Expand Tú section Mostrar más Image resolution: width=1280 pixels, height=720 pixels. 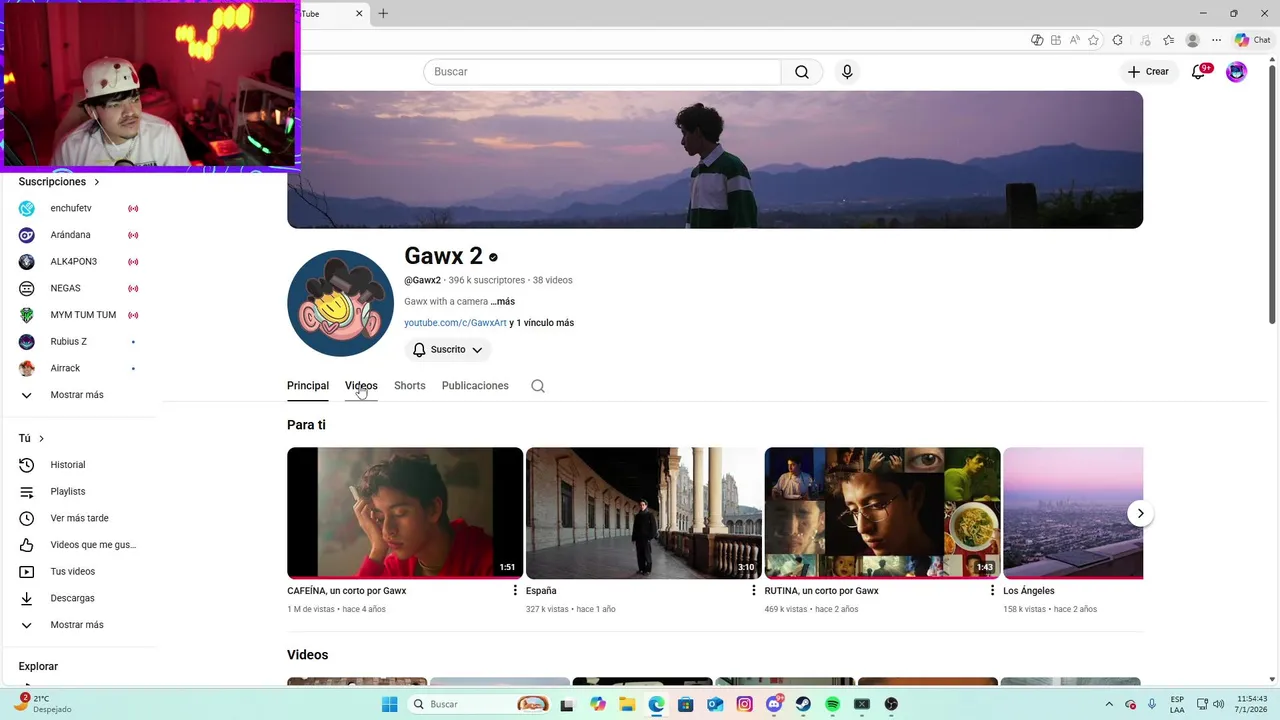click(78, 625)
